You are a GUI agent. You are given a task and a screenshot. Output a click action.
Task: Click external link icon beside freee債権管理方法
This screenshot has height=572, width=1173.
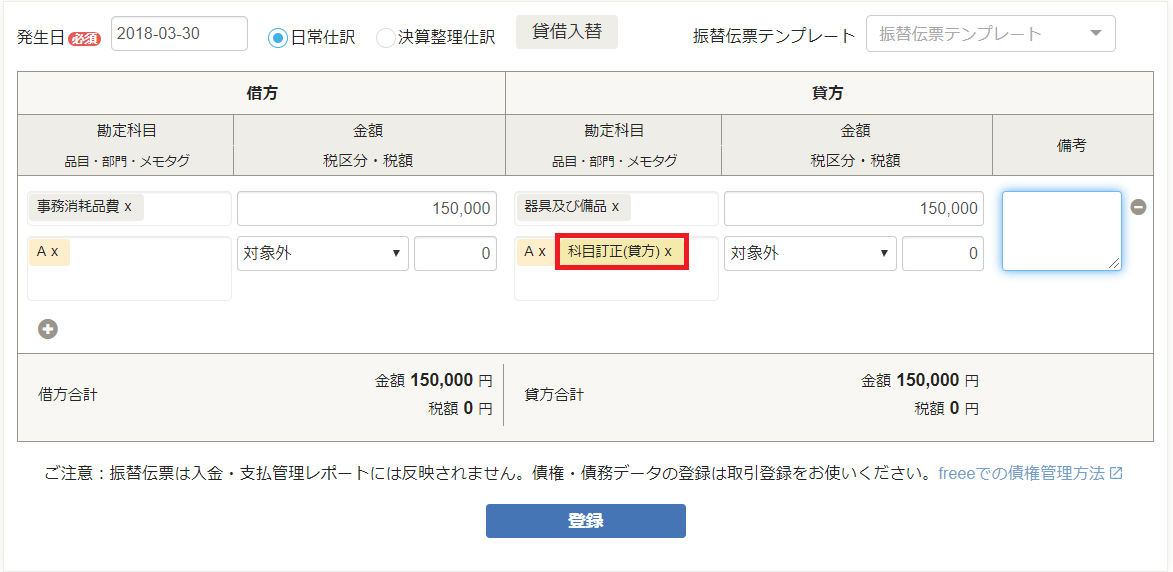click(x=1116, y=473)
